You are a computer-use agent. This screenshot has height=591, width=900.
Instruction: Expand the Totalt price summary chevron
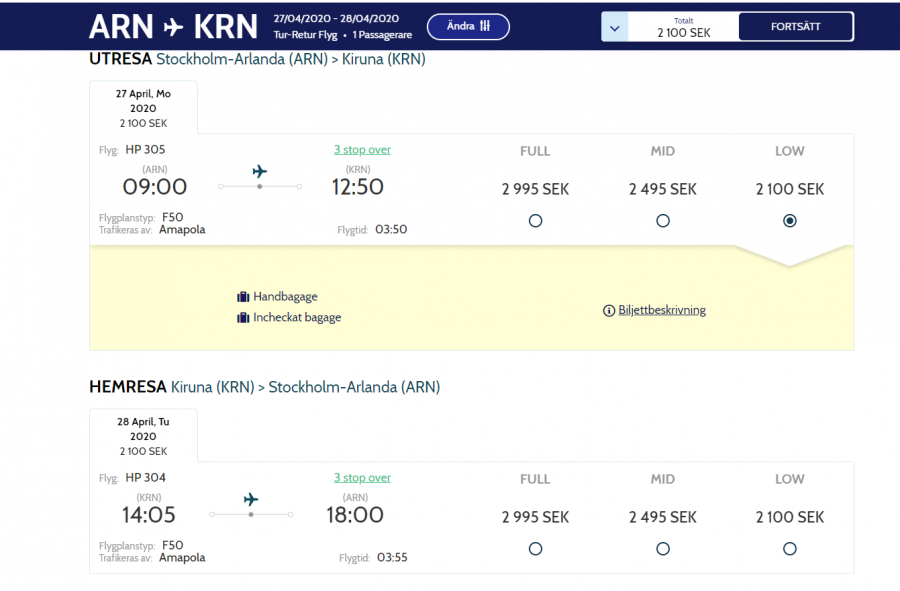(614, 27)
